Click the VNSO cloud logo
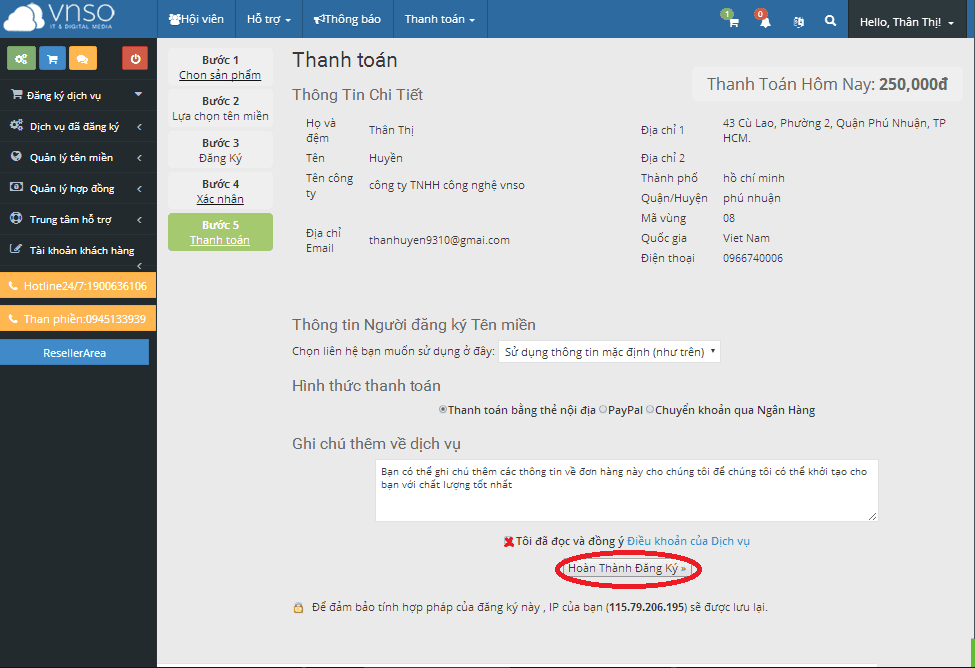This screenshot has height=668, width=975. (58, 17)
